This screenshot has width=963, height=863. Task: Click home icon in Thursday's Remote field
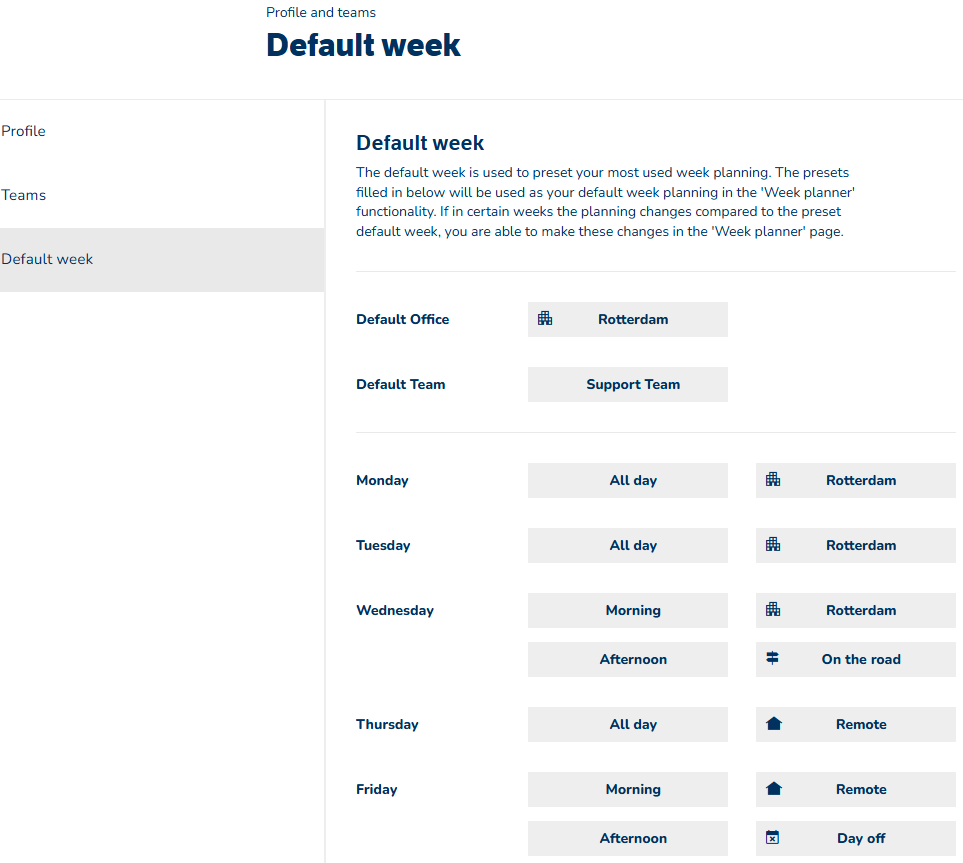(773, 724)
